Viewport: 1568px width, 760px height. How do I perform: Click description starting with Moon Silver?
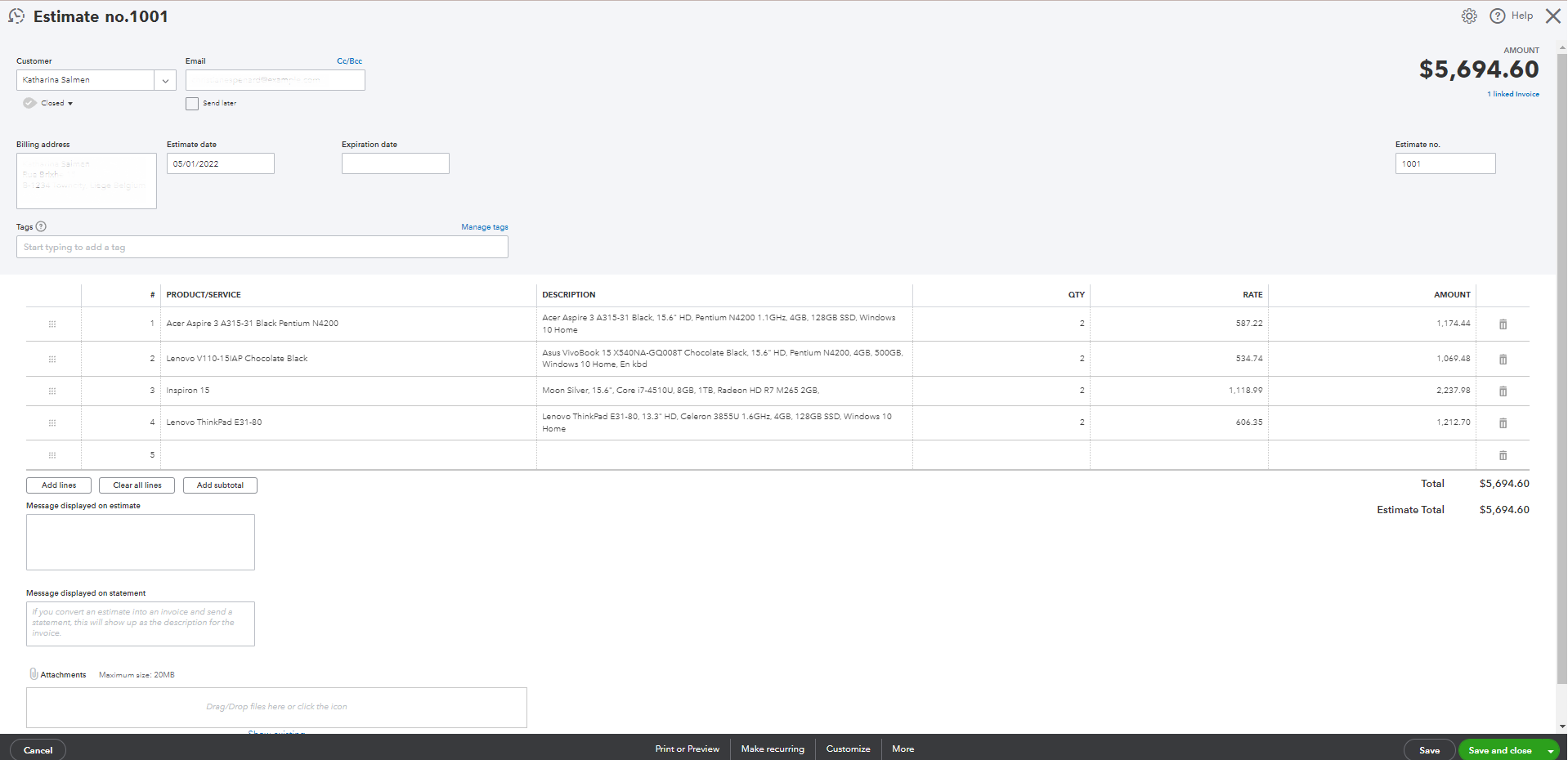(x=681, y=391)
